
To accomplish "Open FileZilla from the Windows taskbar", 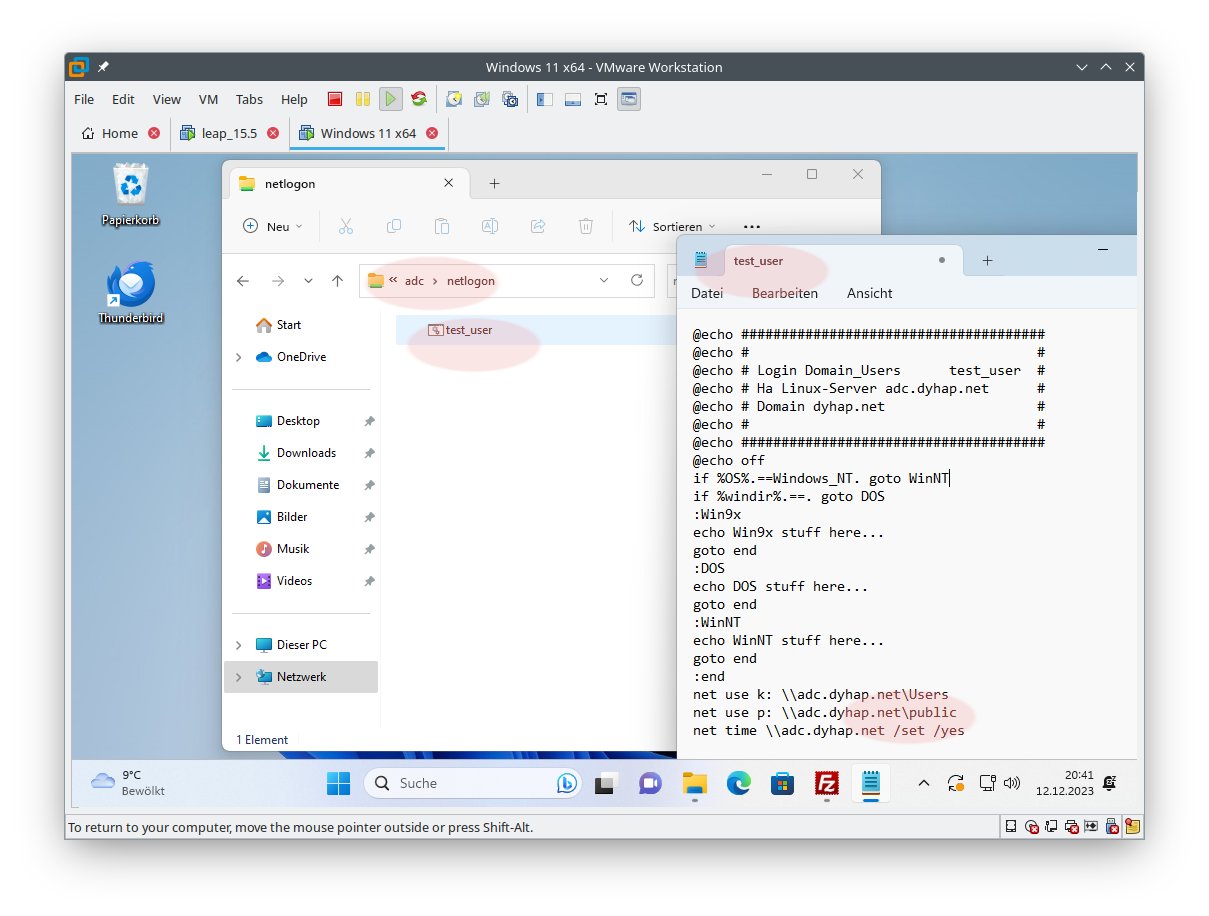I will click(826, 783).
